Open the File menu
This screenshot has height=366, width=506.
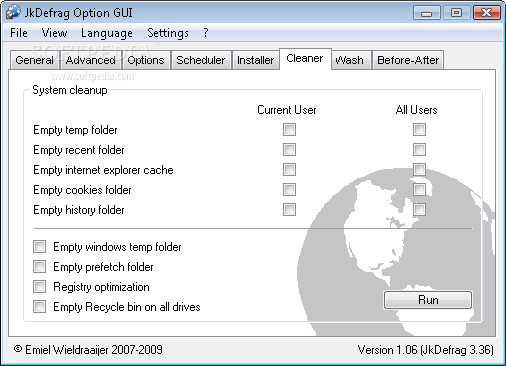click(19, 33)
